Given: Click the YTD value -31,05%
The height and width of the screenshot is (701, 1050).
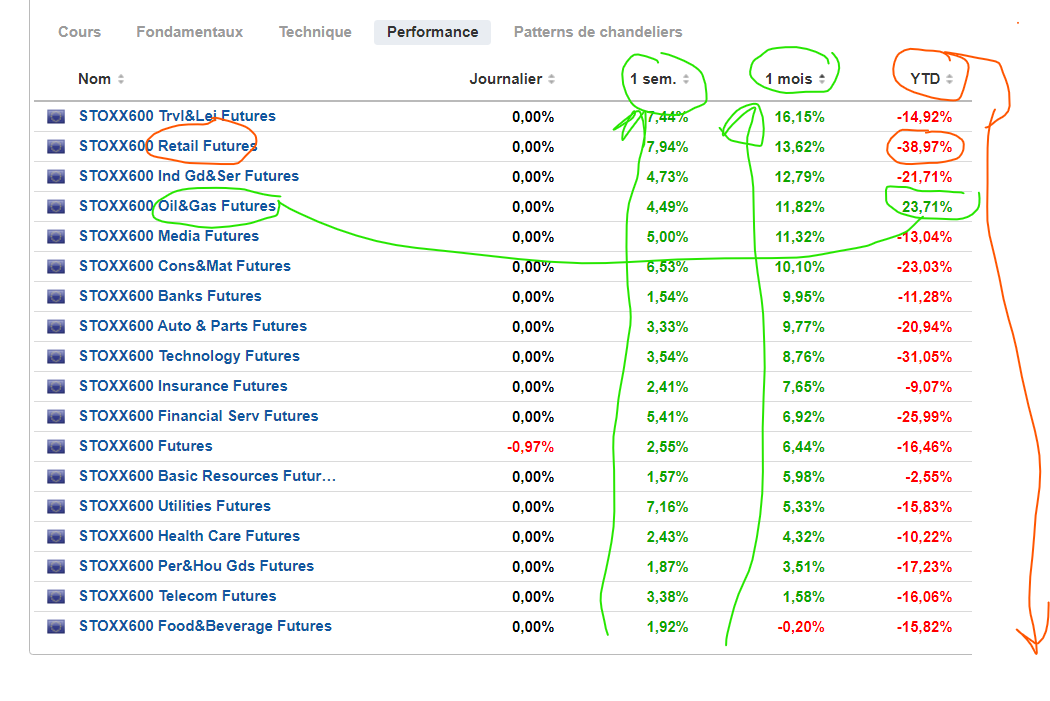Looking at the screenshot, I should (924, 357).
